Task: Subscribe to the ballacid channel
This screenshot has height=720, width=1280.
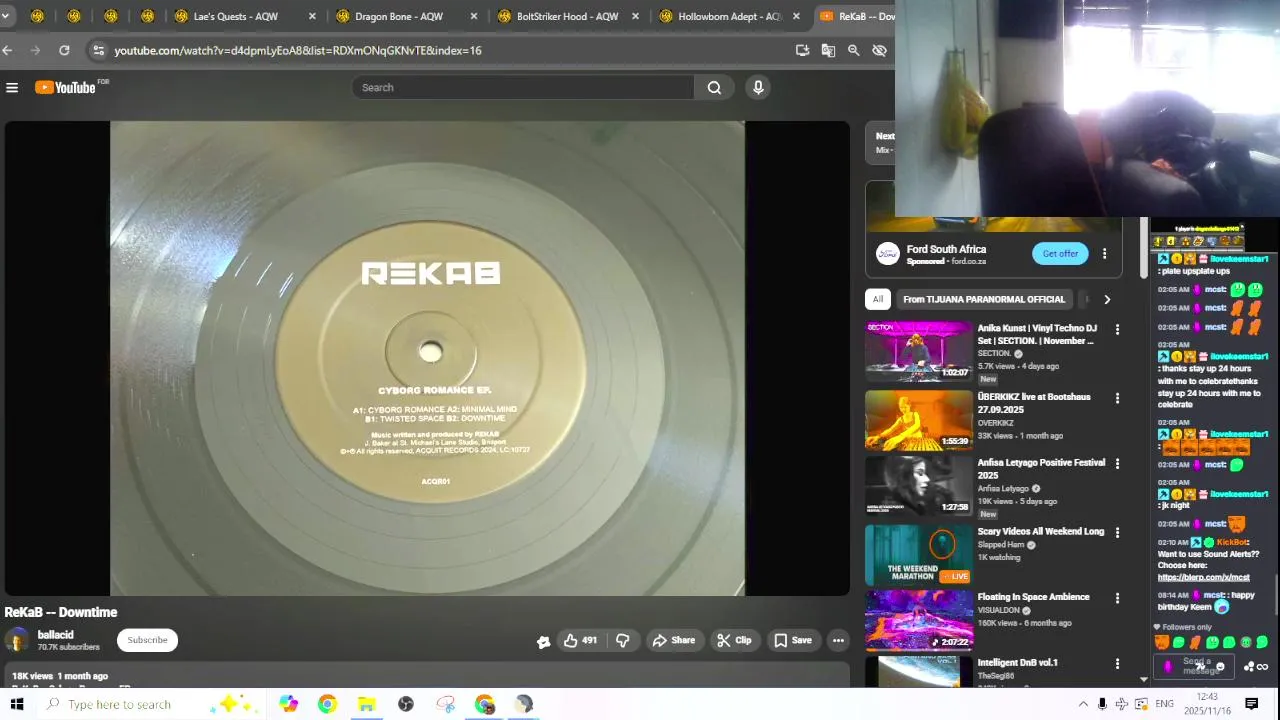Action: point(147,641)
